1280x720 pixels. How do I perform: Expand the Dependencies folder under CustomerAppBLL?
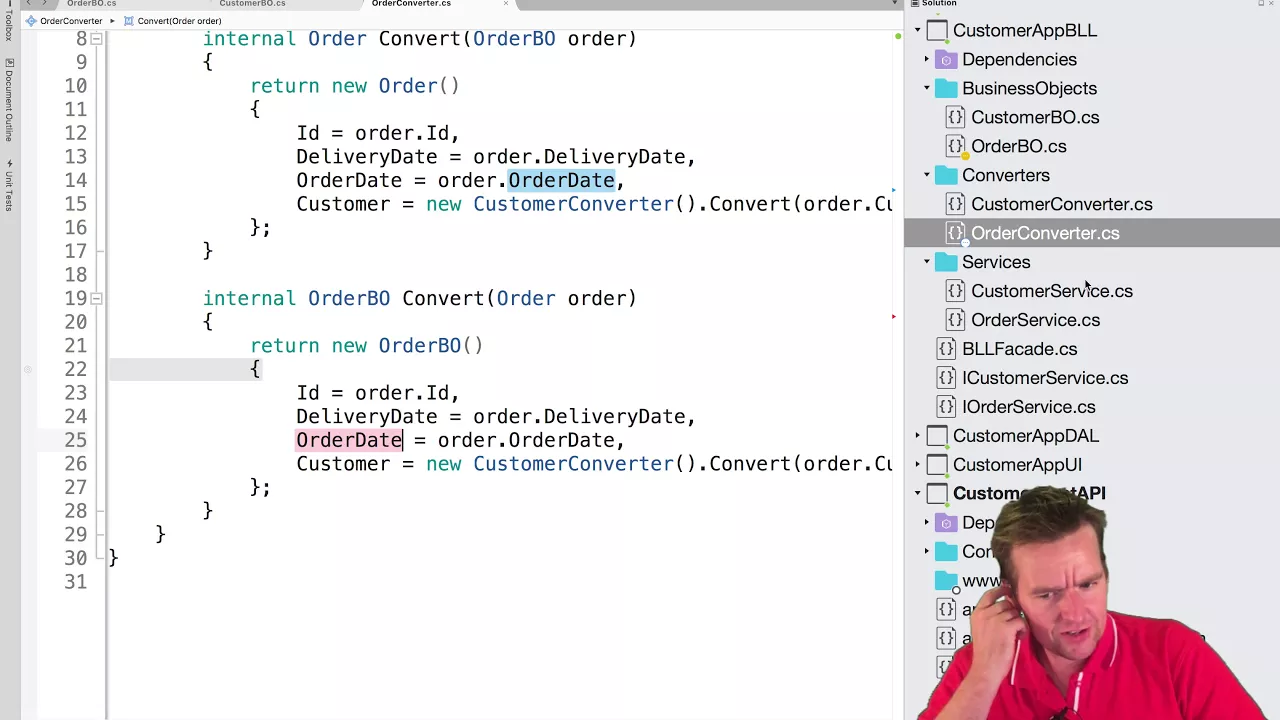[x=926, y=60]
